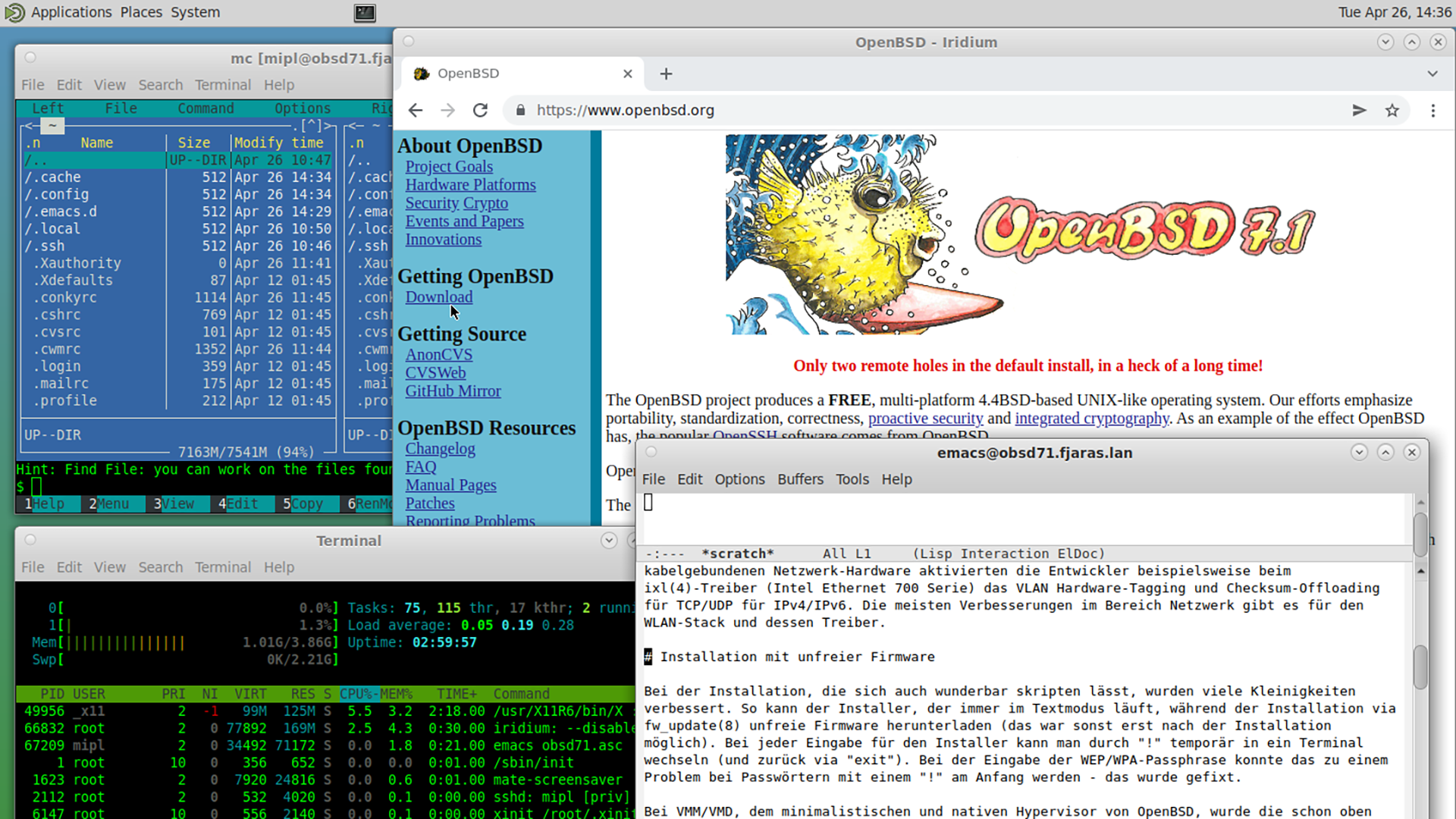Open the Applications menu
This screenshot has height=819, width=1456.
tap(71, 12)
